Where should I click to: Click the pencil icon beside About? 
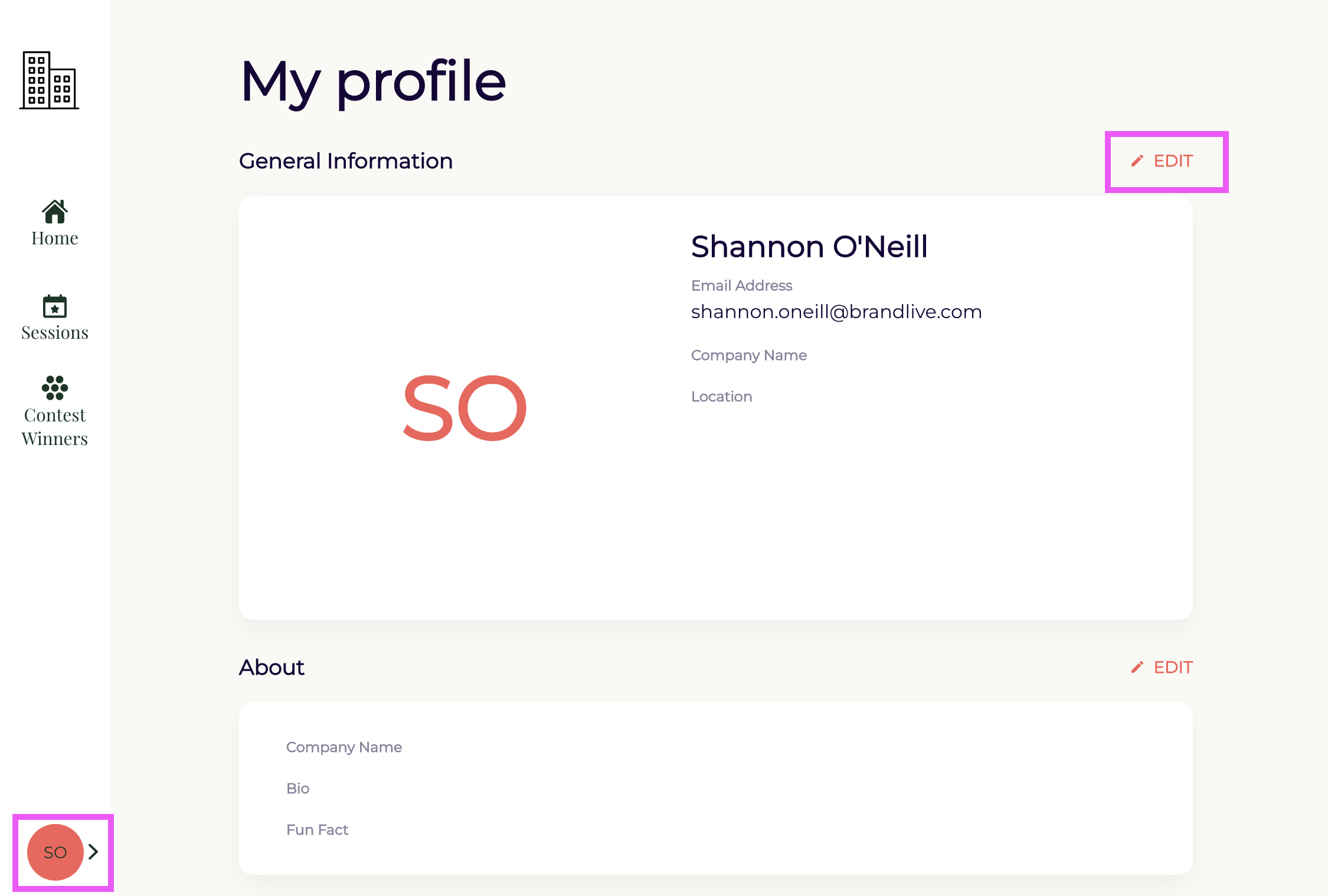(x=1137, y=668)
